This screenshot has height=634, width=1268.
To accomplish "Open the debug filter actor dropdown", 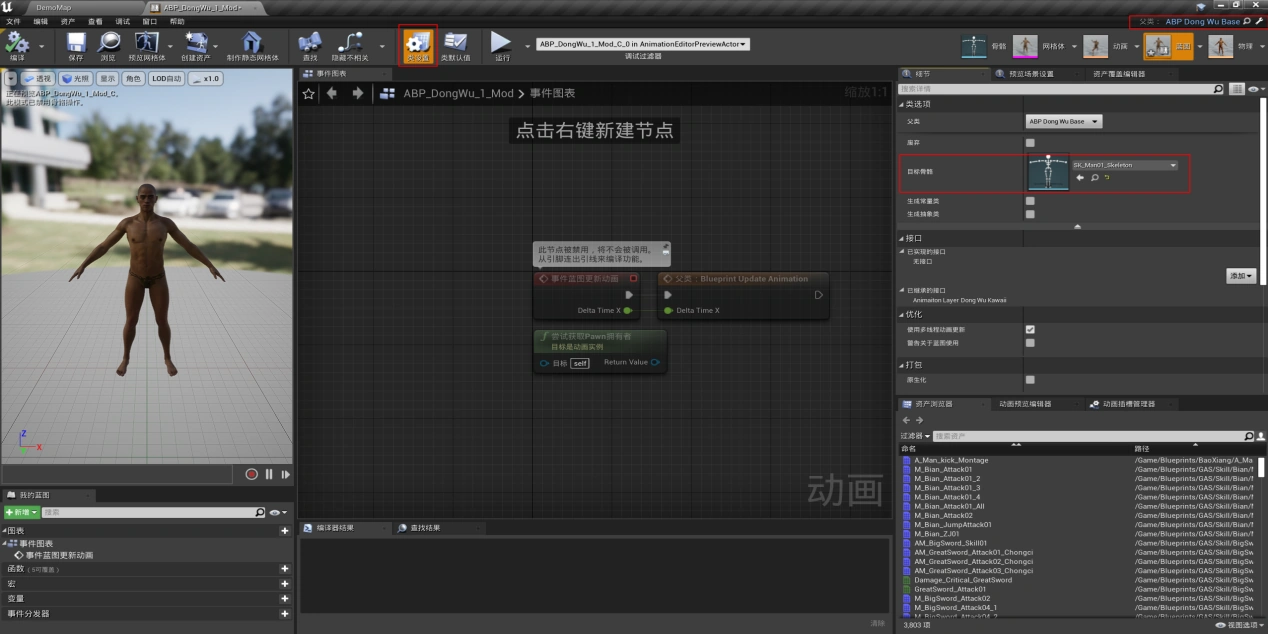I will point(643,44).
